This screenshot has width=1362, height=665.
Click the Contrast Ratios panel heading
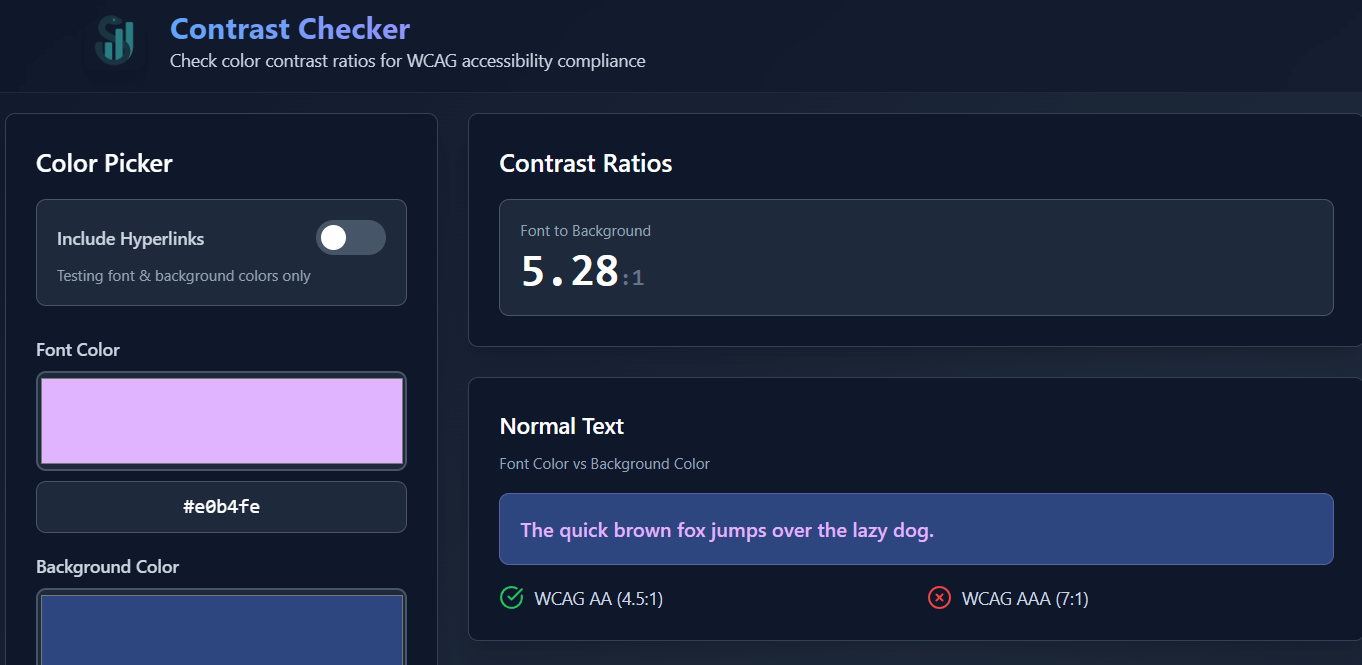[586, 164]
